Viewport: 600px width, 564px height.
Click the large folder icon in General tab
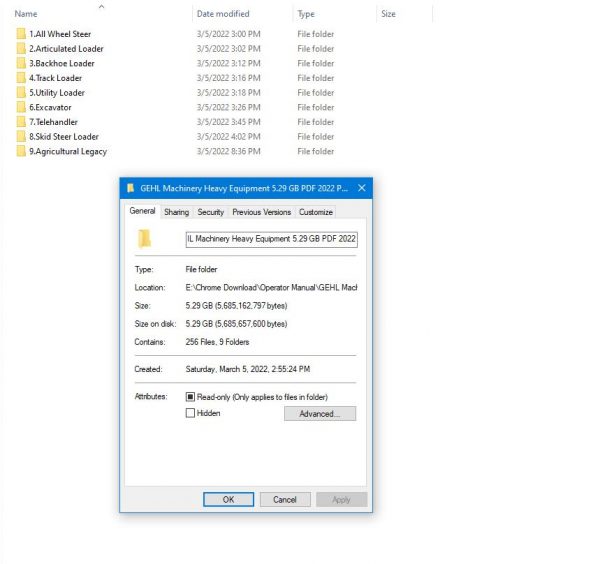point(144,239)
